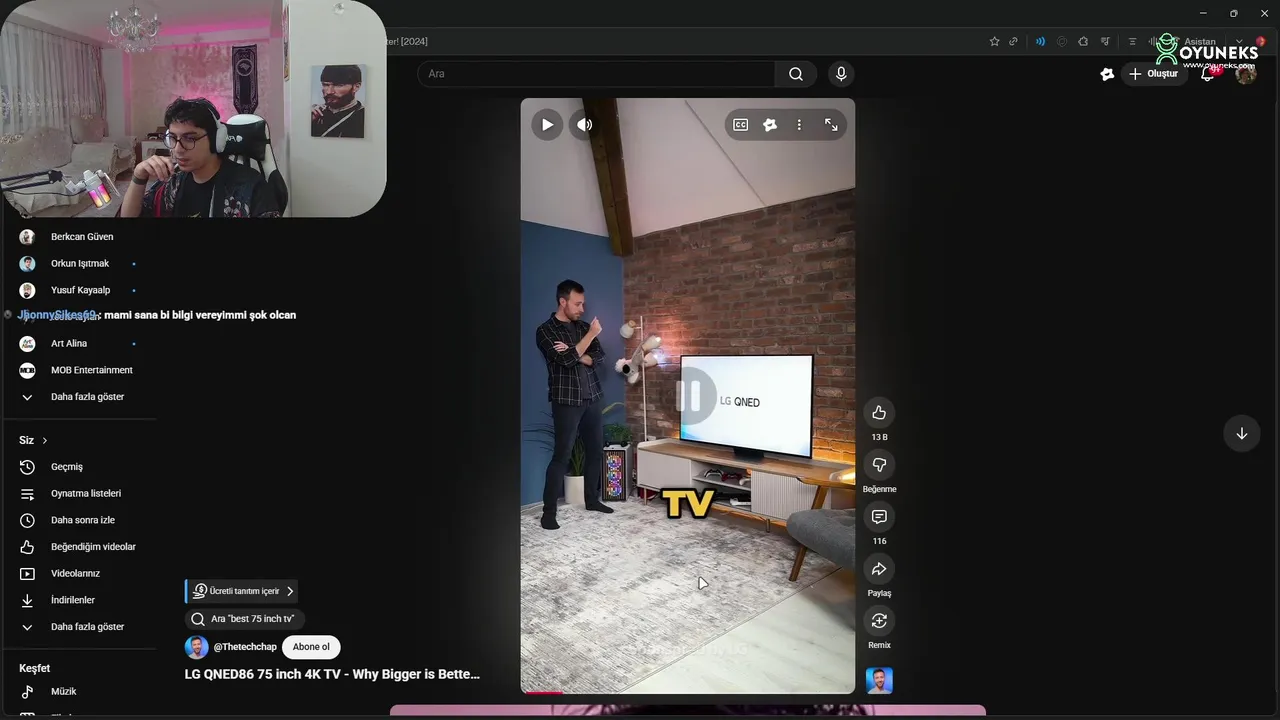Image resolution: width=1280 pixels, height=720 pixels.
Task: Dislike the video with Beğenme button
Action: click(x=879, y=464)
